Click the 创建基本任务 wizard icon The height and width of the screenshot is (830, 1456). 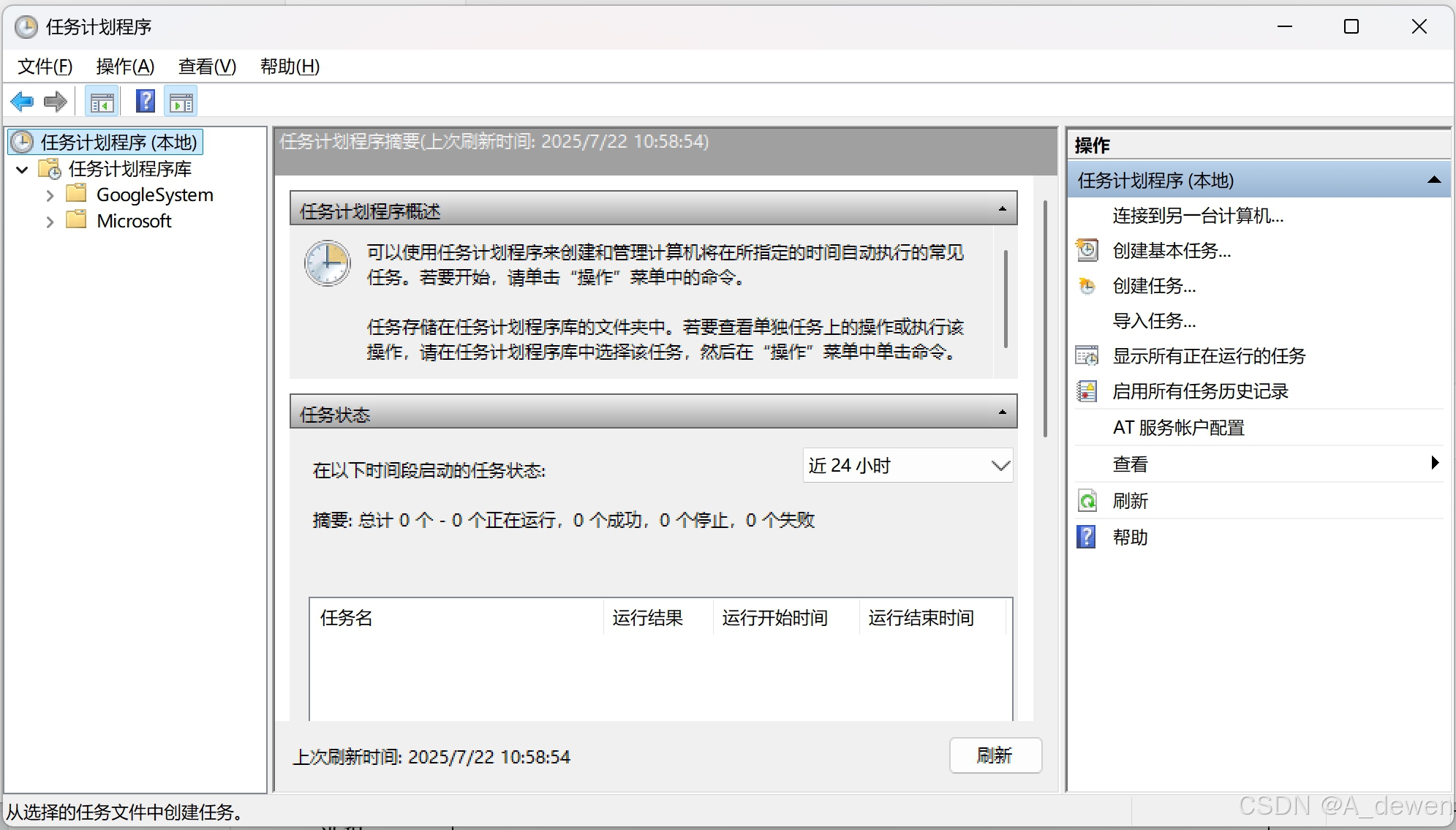tap(1087, 250)
